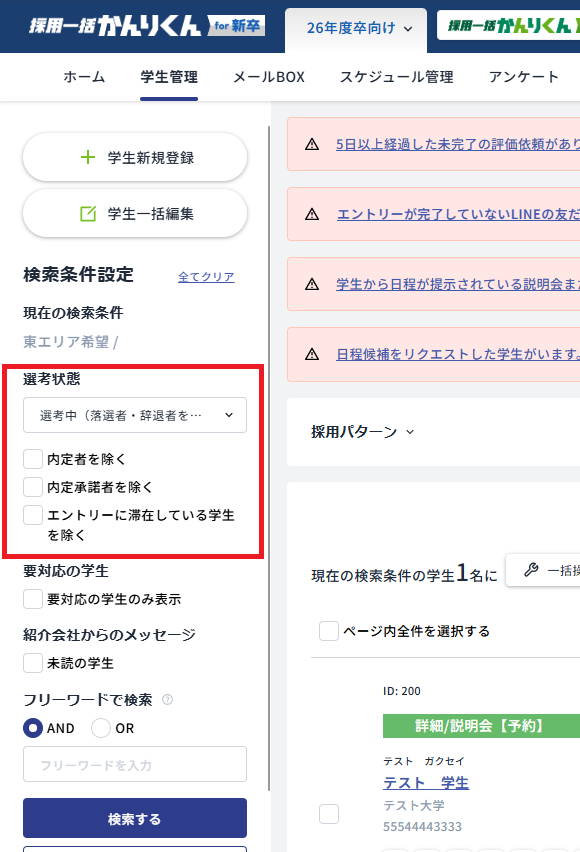Click the フリーワードを入力 text field
The image size is (580, 852).
pyautogui.click(x=135, y=765)
